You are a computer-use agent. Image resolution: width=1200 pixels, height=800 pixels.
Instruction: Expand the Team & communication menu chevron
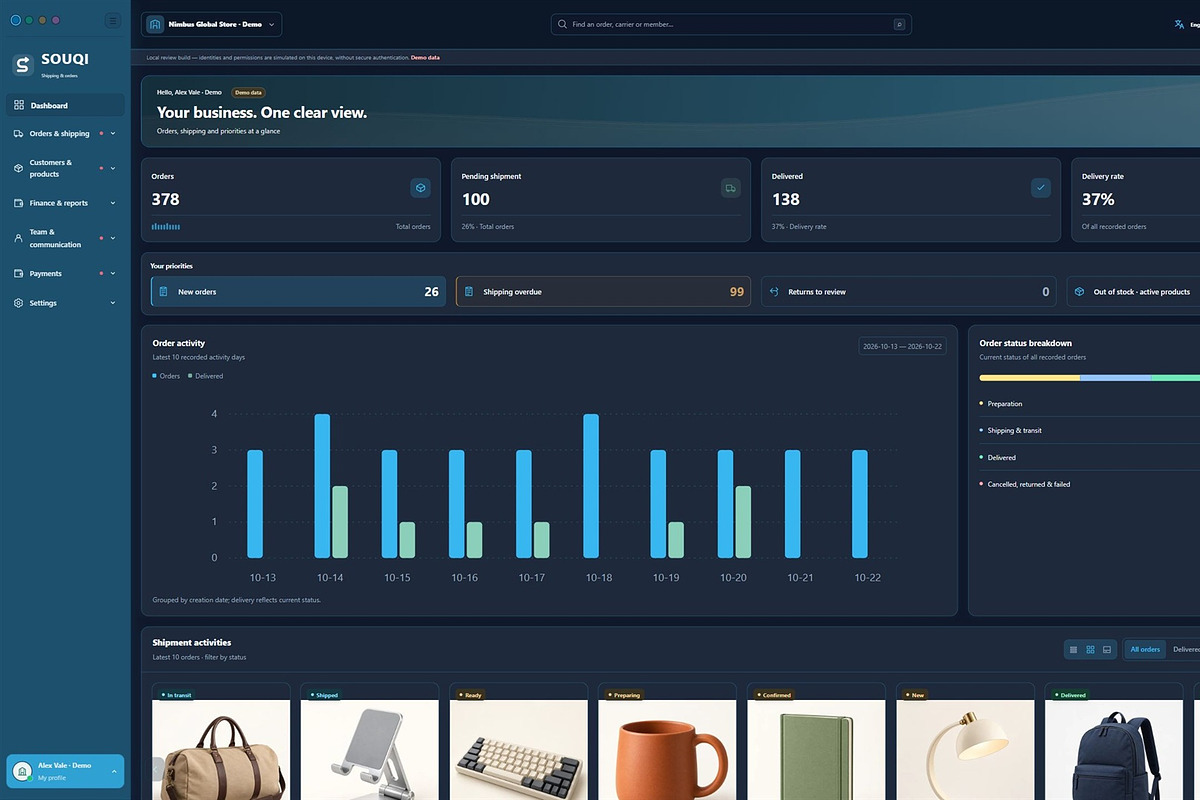[x=113, y=238]
